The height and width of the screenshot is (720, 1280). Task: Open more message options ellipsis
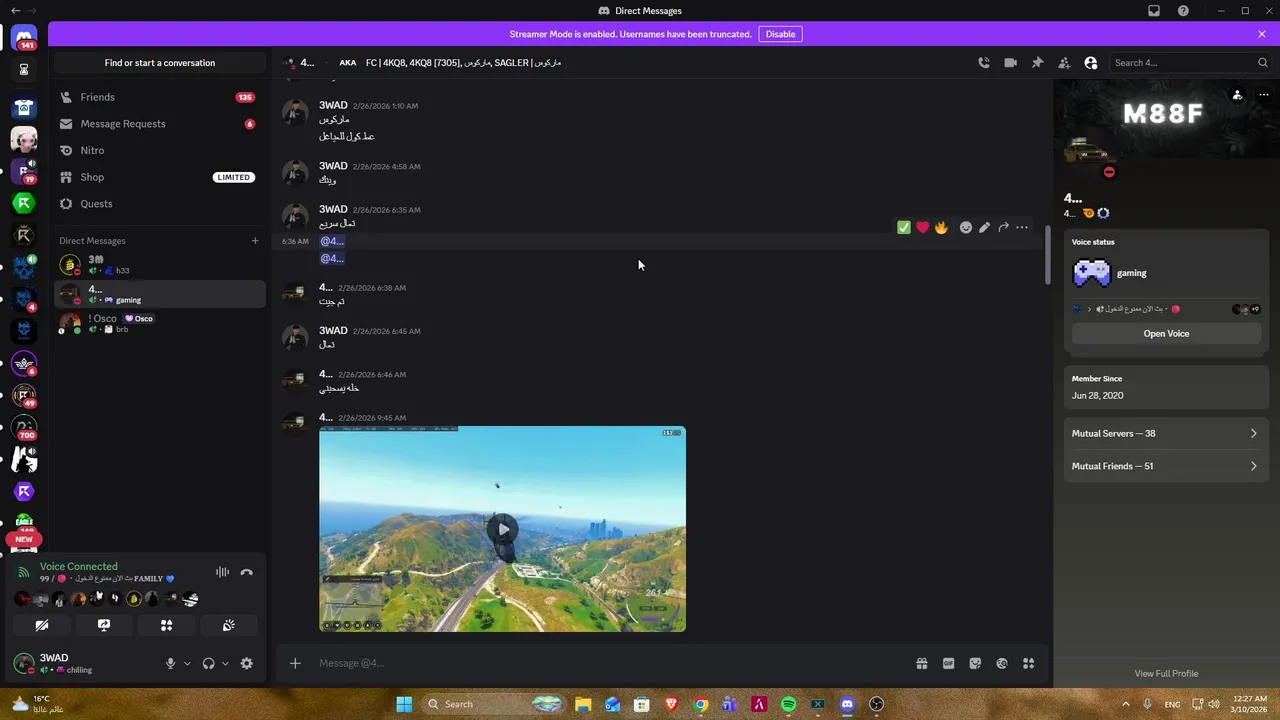(1022, 227)
